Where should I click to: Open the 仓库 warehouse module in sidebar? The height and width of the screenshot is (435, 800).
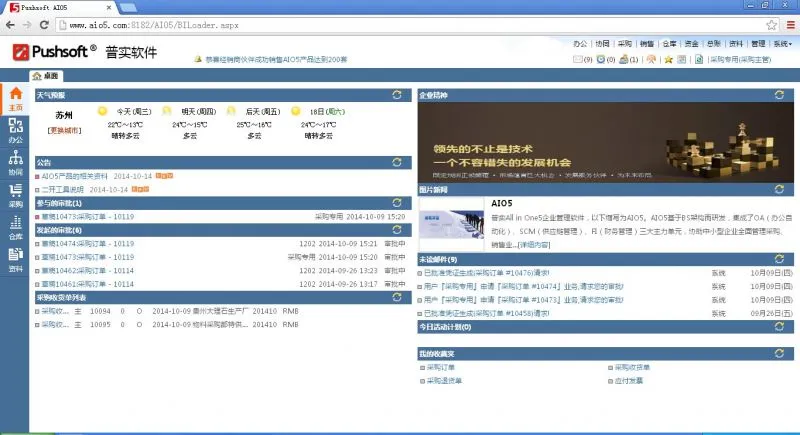(15, 227)
